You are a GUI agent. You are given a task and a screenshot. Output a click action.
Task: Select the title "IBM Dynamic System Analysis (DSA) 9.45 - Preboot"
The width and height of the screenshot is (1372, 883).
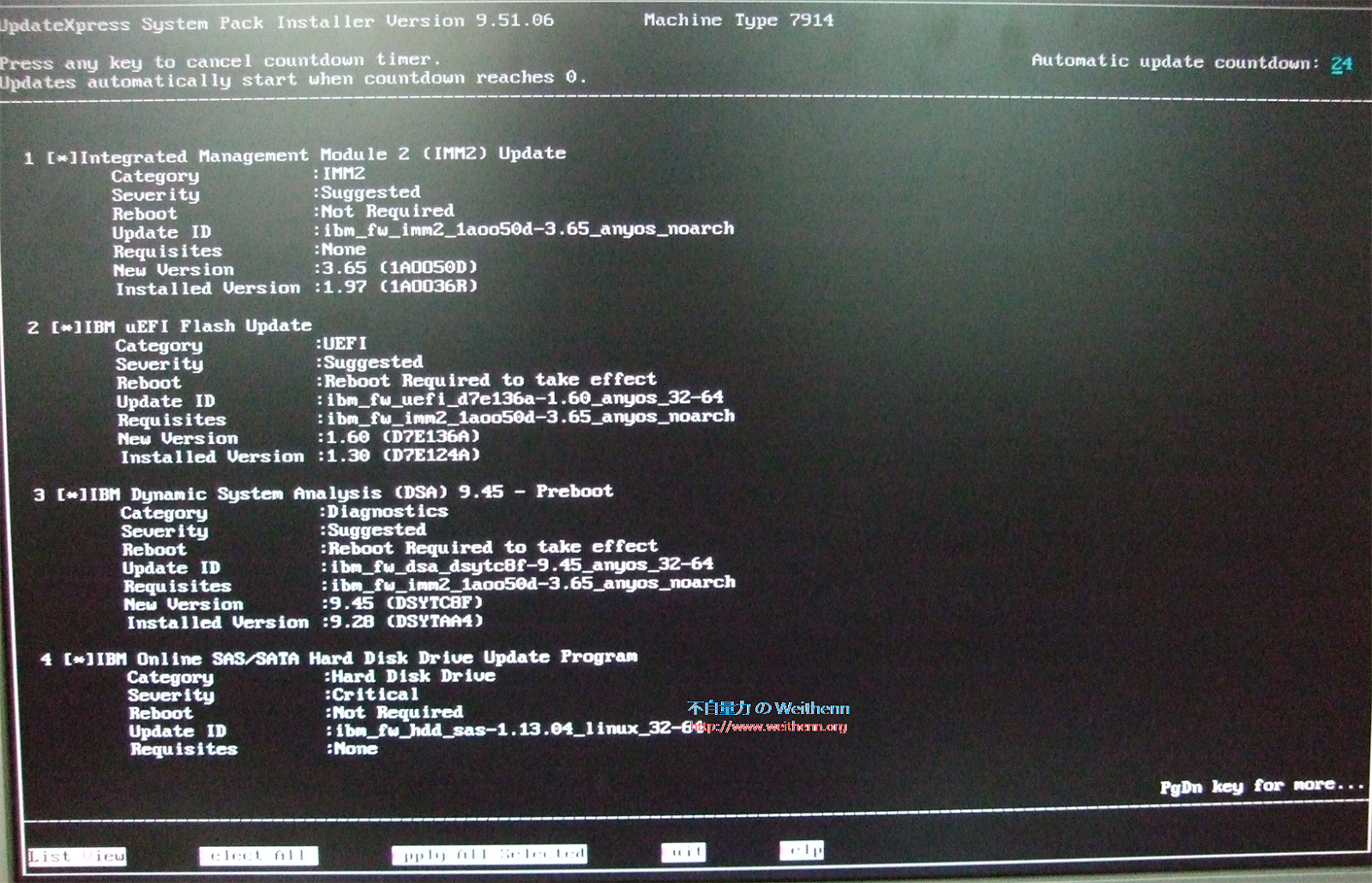352,493
